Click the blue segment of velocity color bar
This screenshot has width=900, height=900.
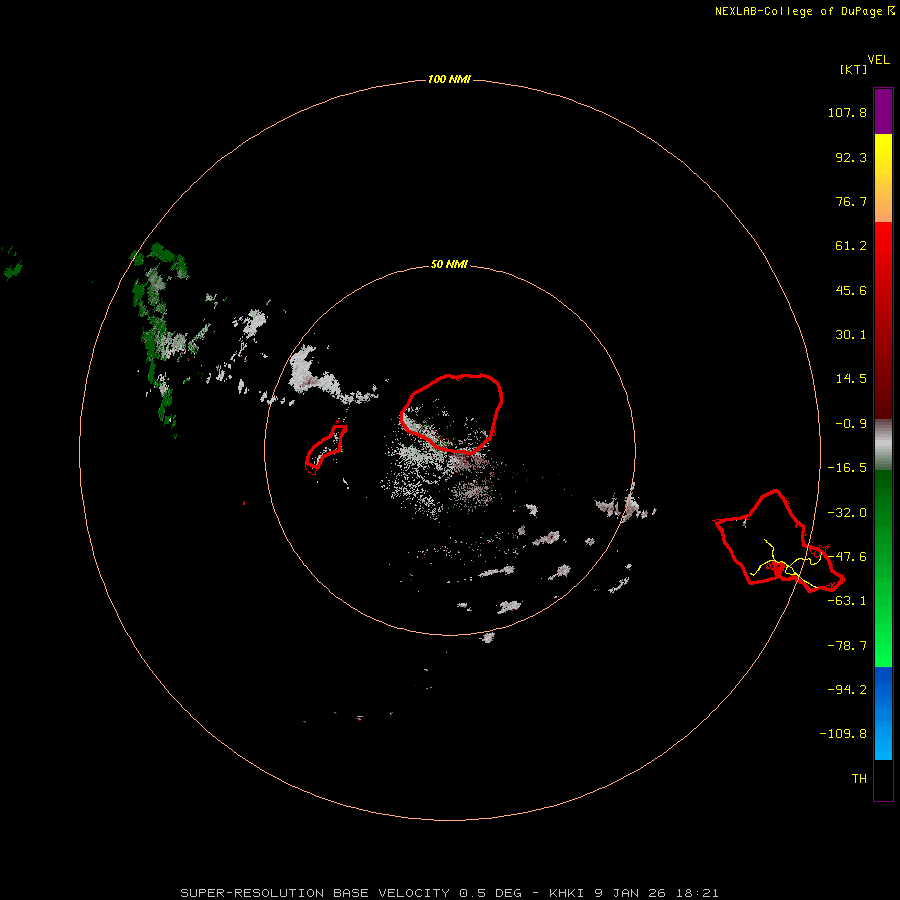coord(883,713)
